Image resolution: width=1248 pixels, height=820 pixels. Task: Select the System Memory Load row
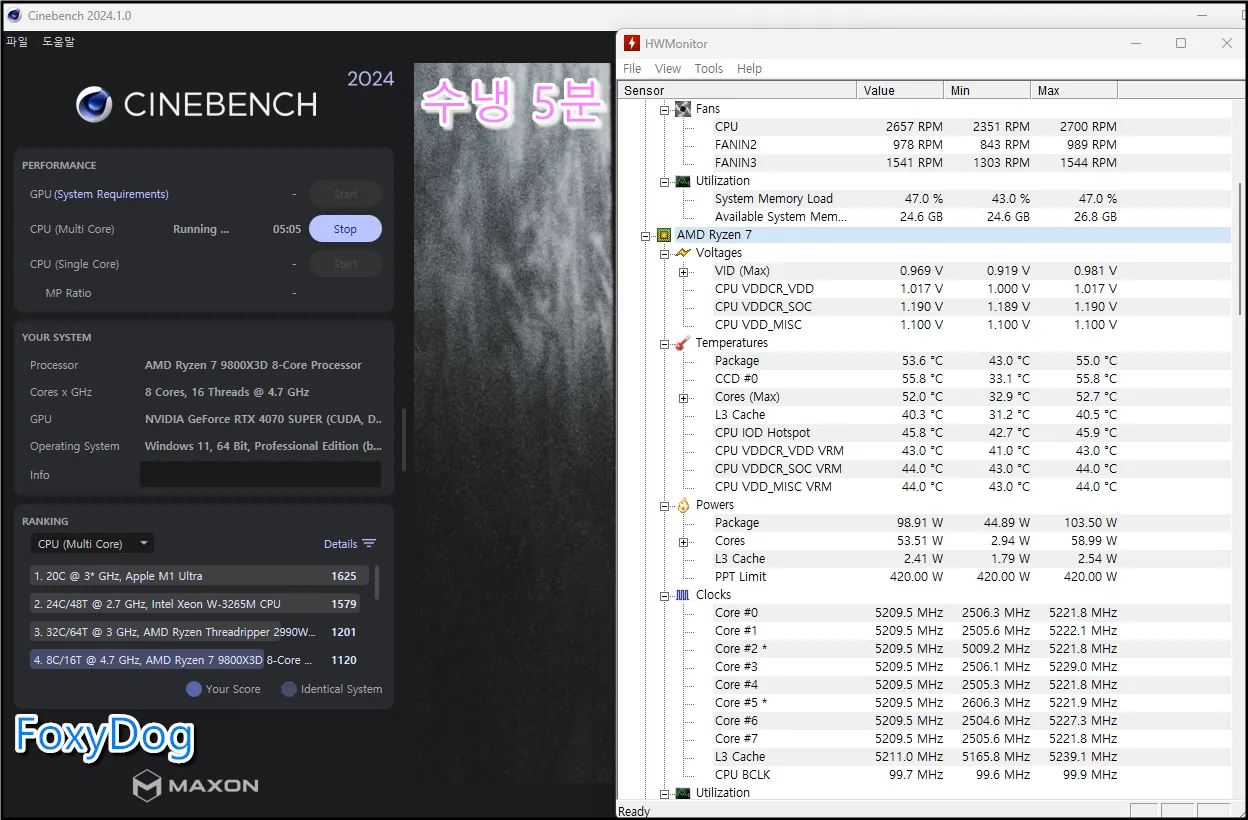click(924, 199)
